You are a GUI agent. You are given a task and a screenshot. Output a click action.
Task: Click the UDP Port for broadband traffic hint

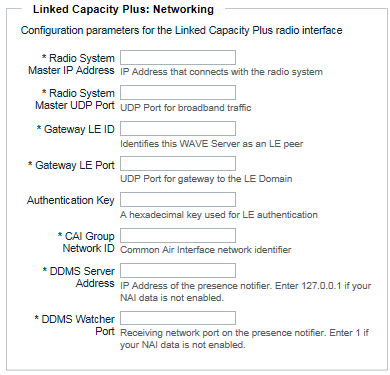[x=186, y=108]
